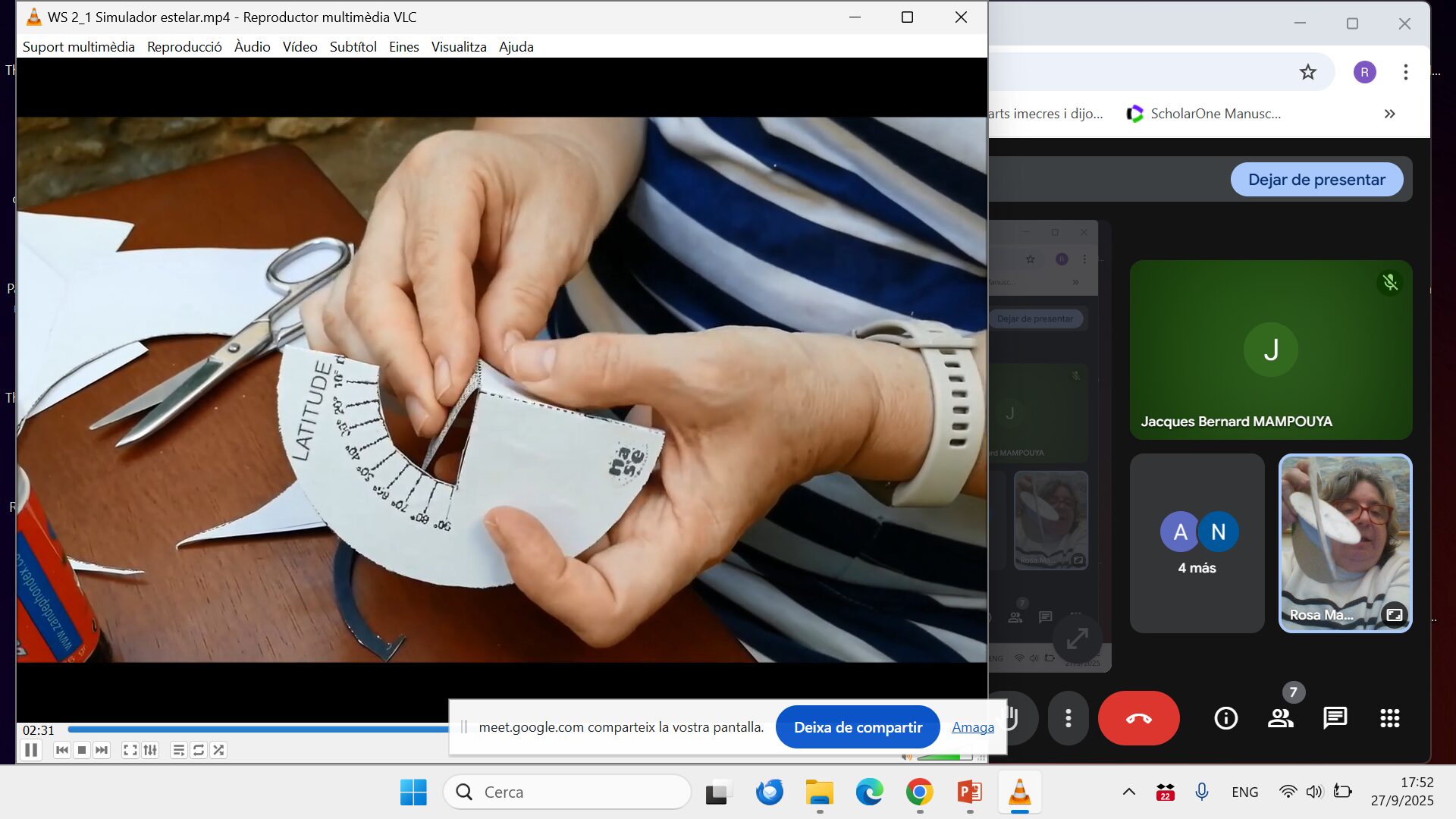Viewport: 1456px width, 819px height.
Task: Click Dejar de presentar button
Action: 1316,180
